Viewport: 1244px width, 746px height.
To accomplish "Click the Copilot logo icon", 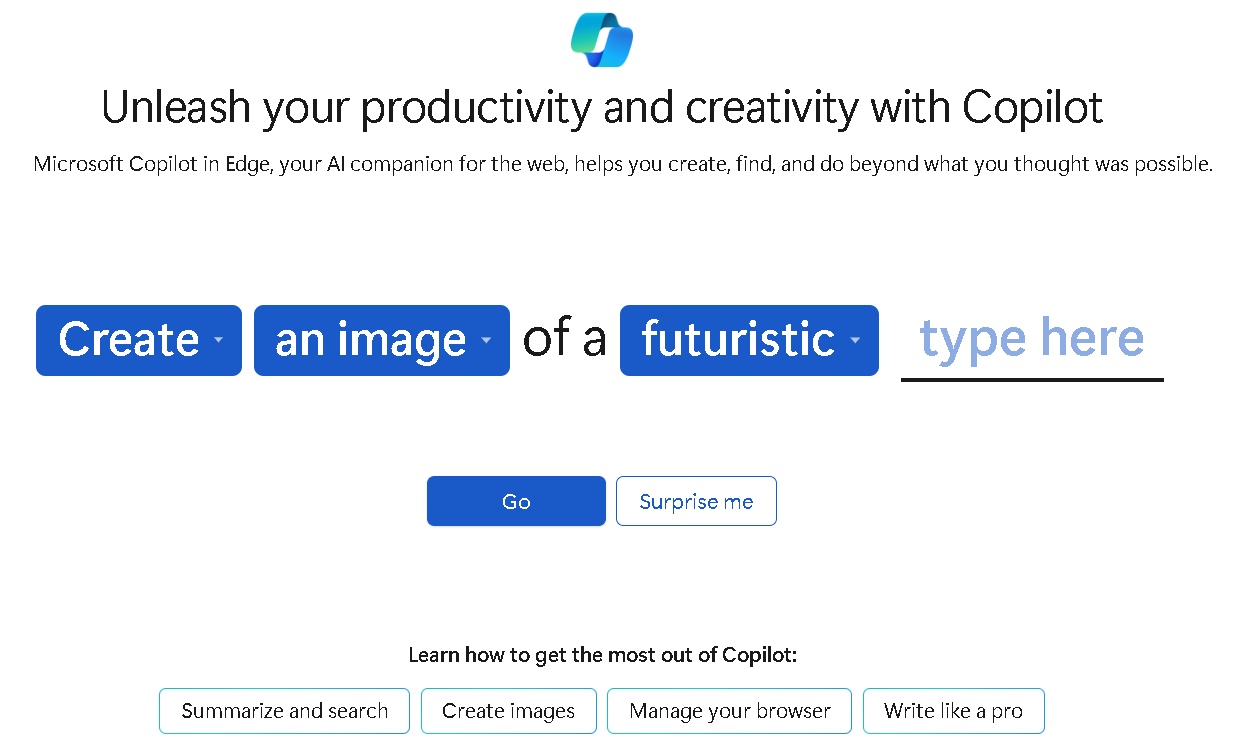I will [601, 39].
